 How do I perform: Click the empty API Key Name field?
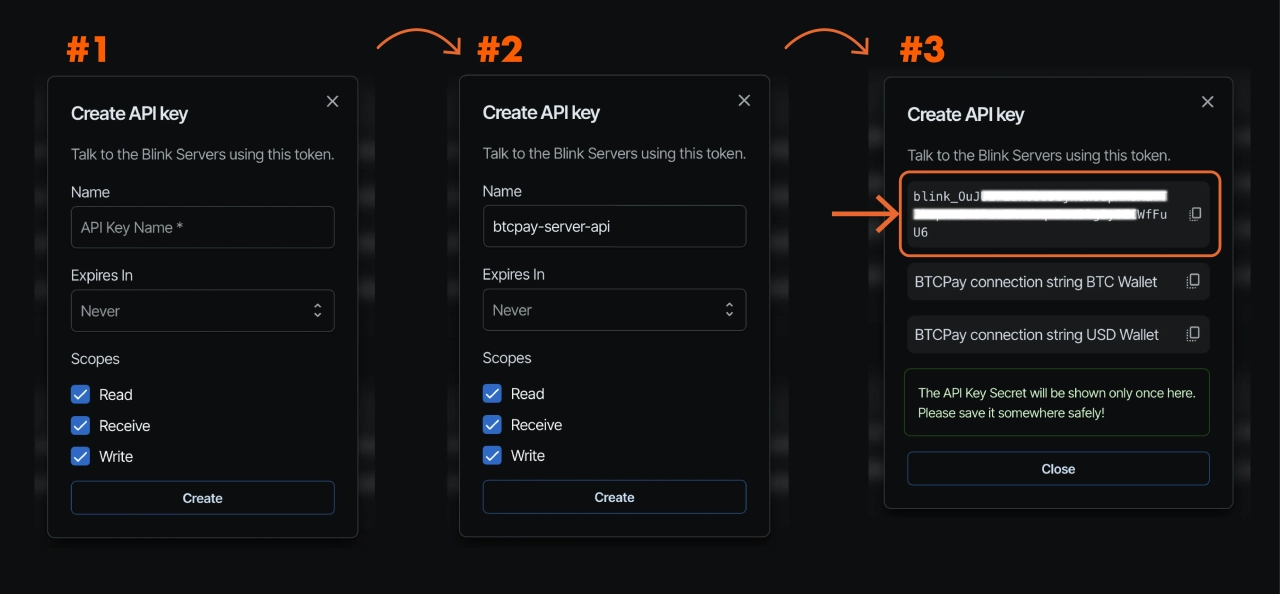[202, 227]
